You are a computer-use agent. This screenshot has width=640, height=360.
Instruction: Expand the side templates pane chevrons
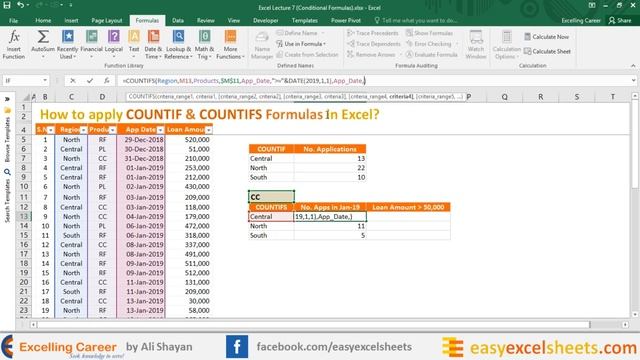pyautogui.click(x=7, y=99)
